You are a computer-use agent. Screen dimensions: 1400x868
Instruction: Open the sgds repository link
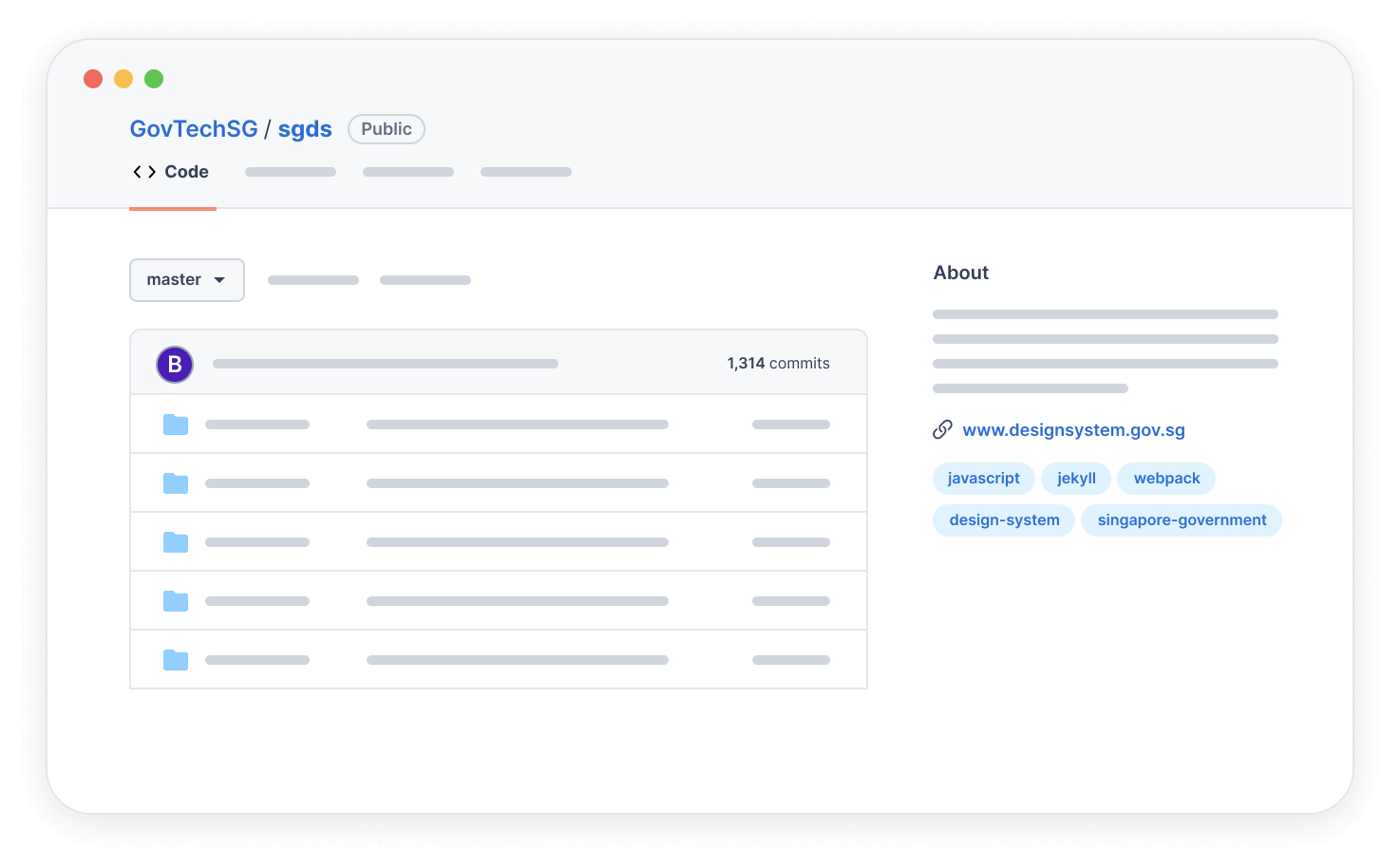coord(305,129)
